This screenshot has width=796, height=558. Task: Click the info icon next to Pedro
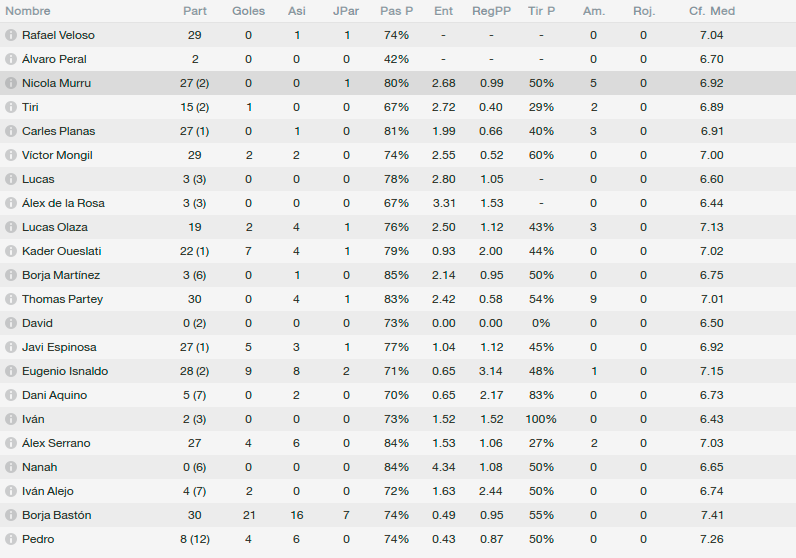(x=11, y=539)
